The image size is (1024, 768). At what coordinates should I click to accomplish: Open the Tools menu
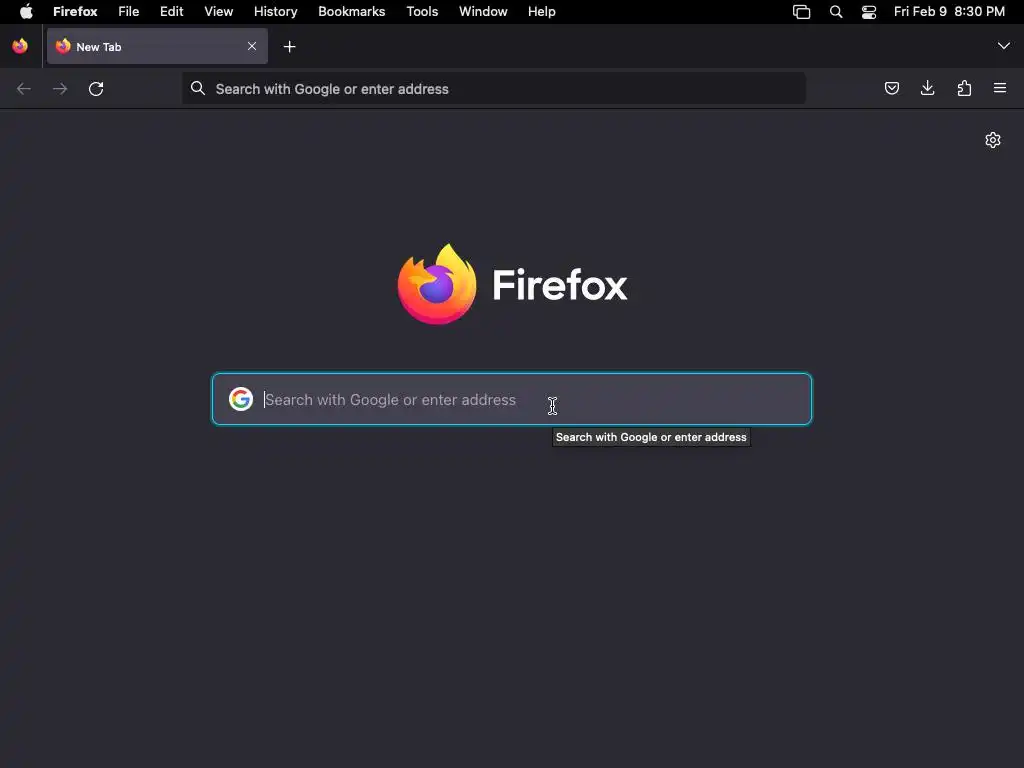click(422, 11)
